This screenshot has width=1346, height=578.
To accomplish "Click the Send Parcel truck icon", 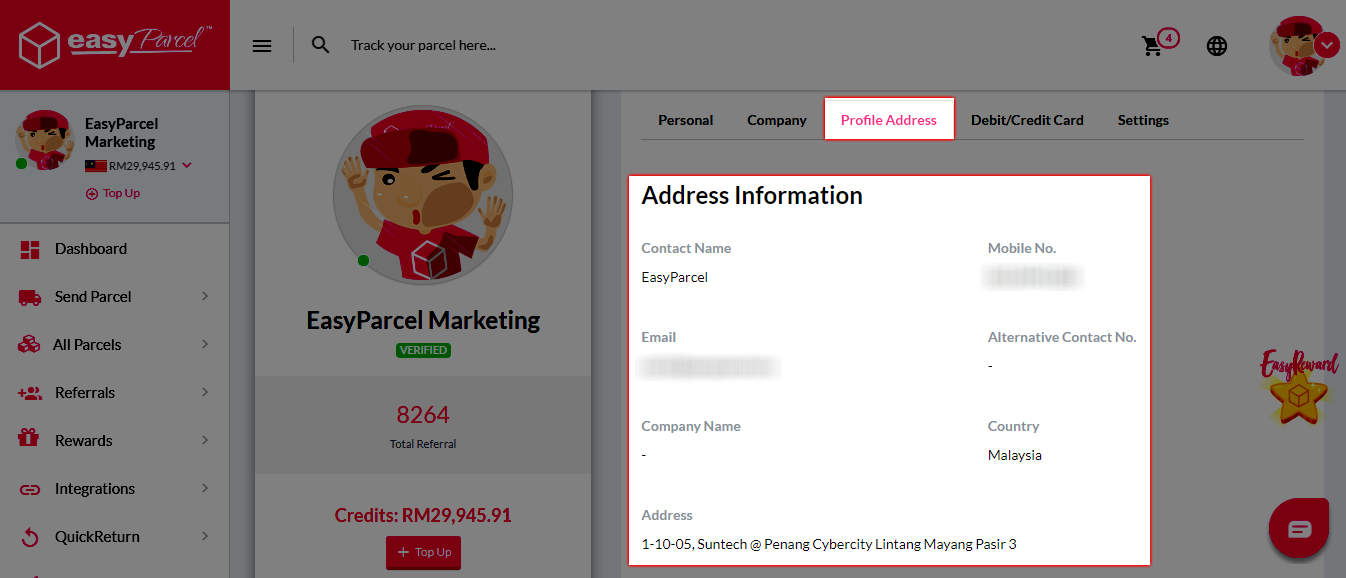I will (30, 297).
